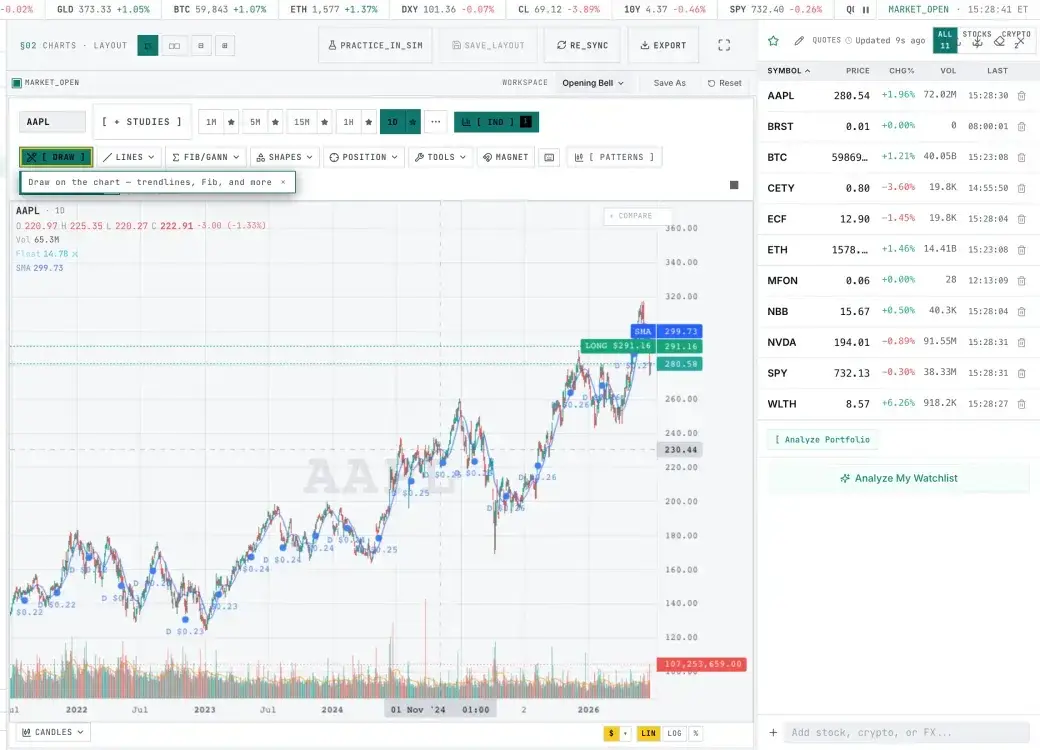Delete NBB from the watchlist
Viewport: 1040px width, 750px height.
coord(1021,311)
